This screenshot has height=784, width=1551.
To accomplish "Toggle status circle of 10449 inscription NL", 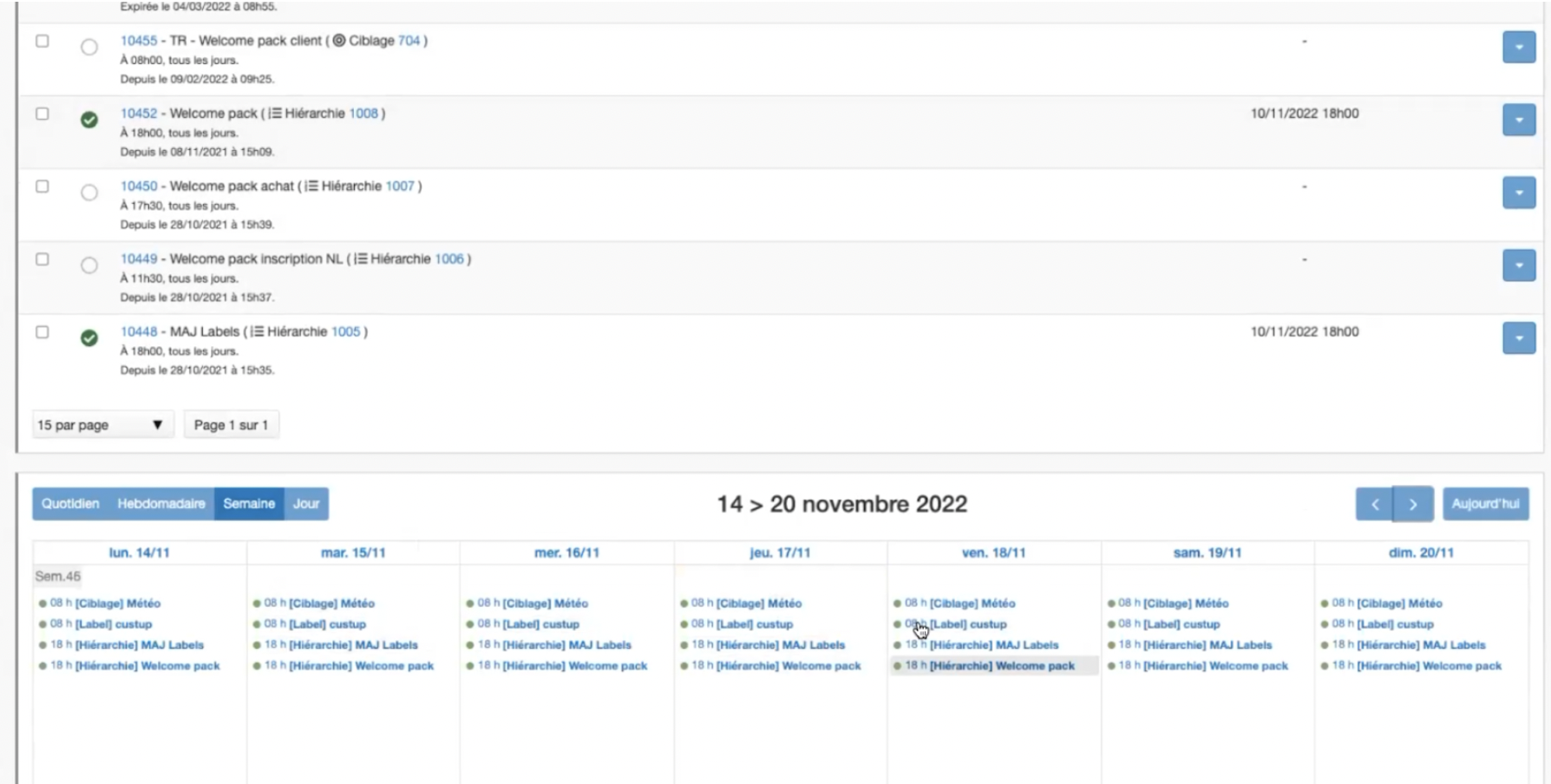I will [x=89, y=265].
